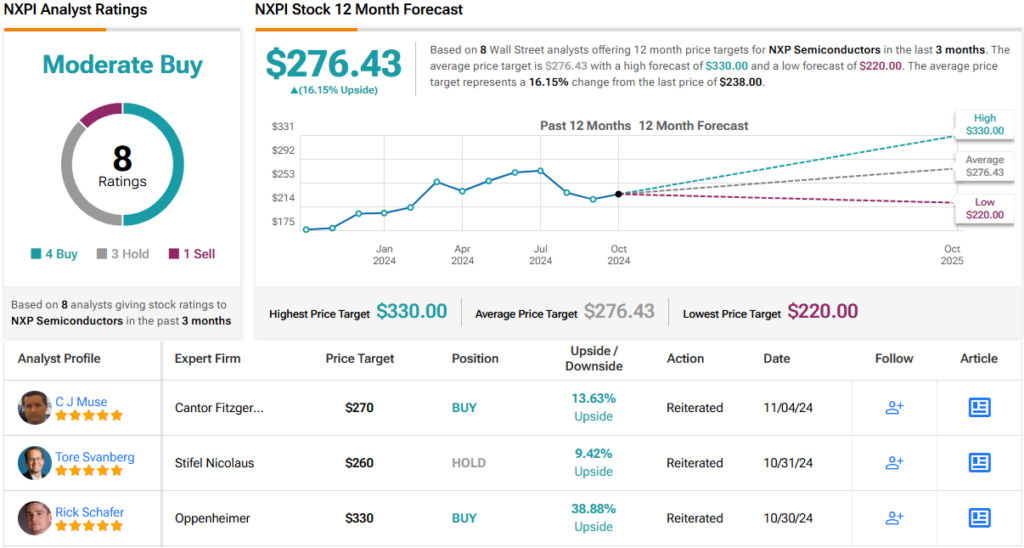Viewport: 1024px width, 548px height.
Task: Click the Price Target column header
Action: (x=360, y=359)
